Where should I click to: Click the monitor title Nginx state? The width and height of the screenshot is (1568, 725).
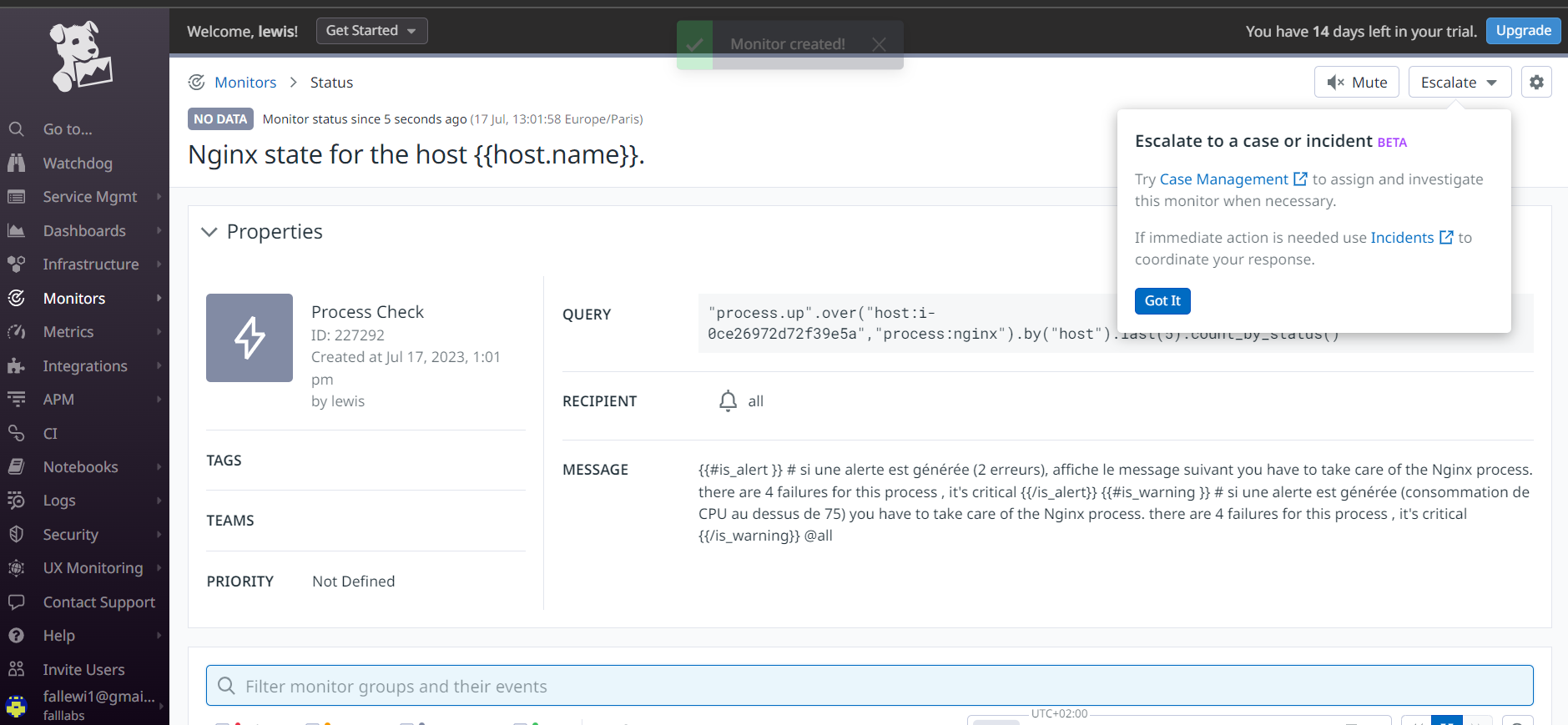pos(416,154)
